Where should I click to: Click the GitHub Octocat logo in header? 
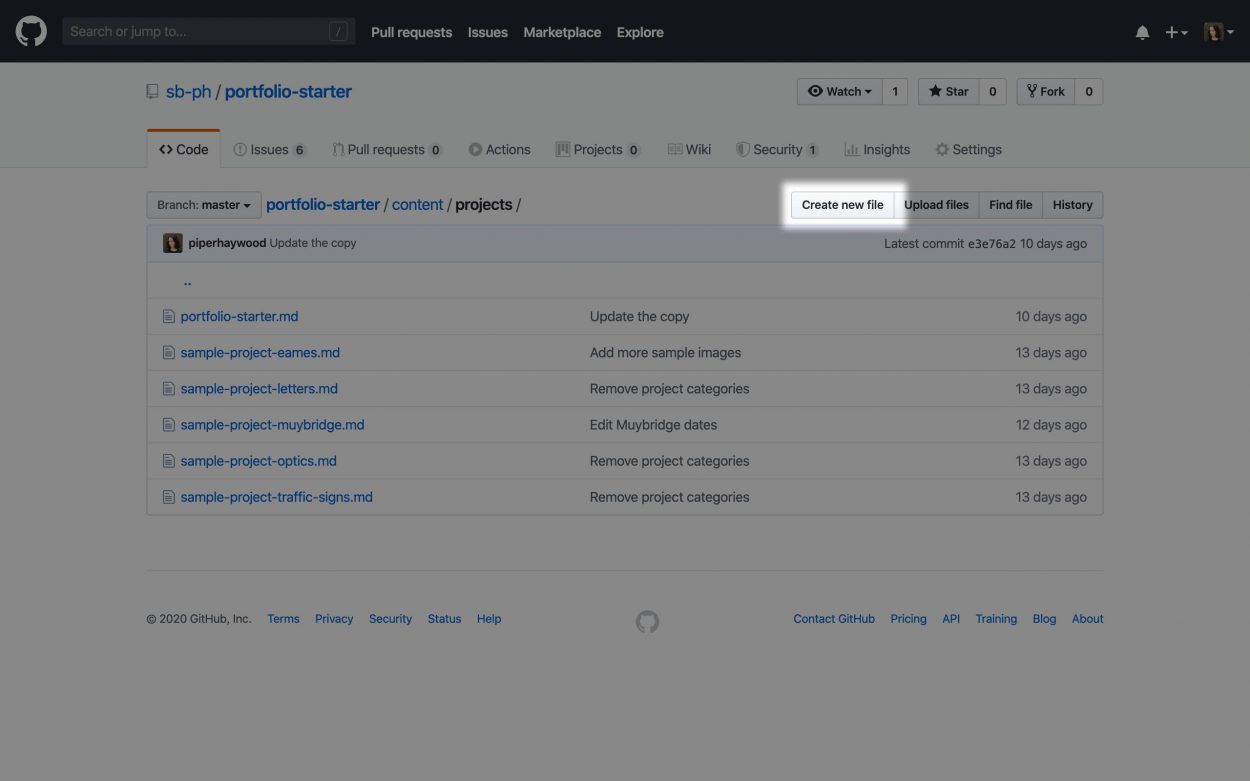[31, 31]
